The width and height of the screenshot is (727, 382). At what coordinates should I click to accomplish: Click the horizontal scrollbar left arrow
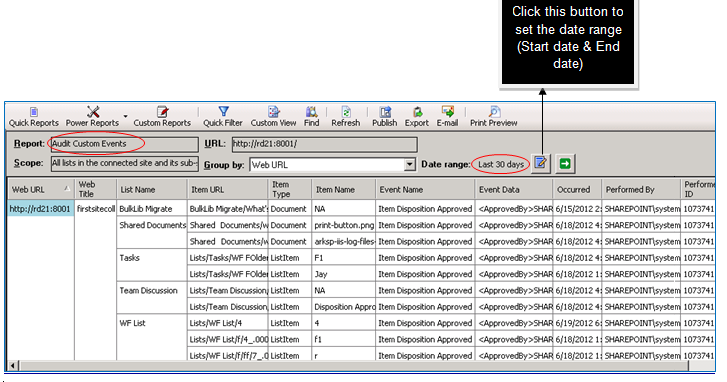[13, 366]
